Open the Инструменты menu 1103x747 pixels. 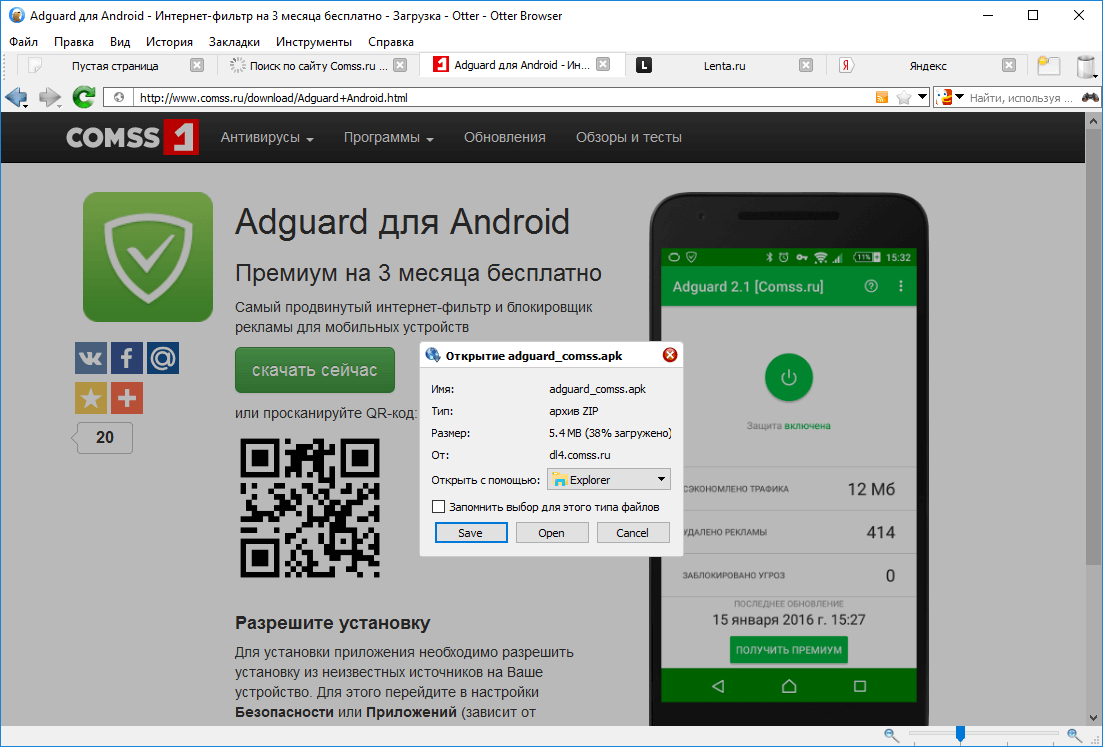coord(314,42)
